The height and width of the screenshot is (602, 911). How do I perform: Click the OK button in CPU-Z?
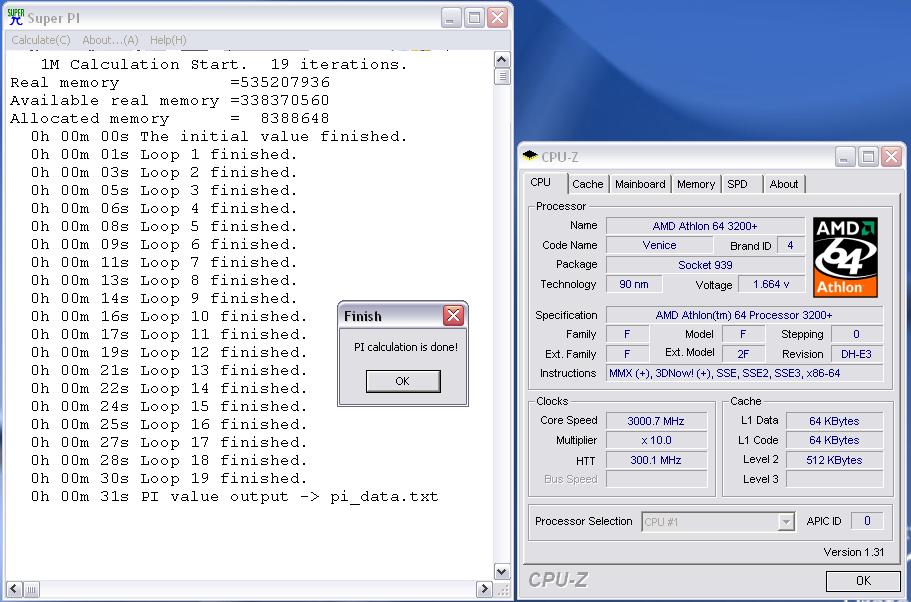863,580
